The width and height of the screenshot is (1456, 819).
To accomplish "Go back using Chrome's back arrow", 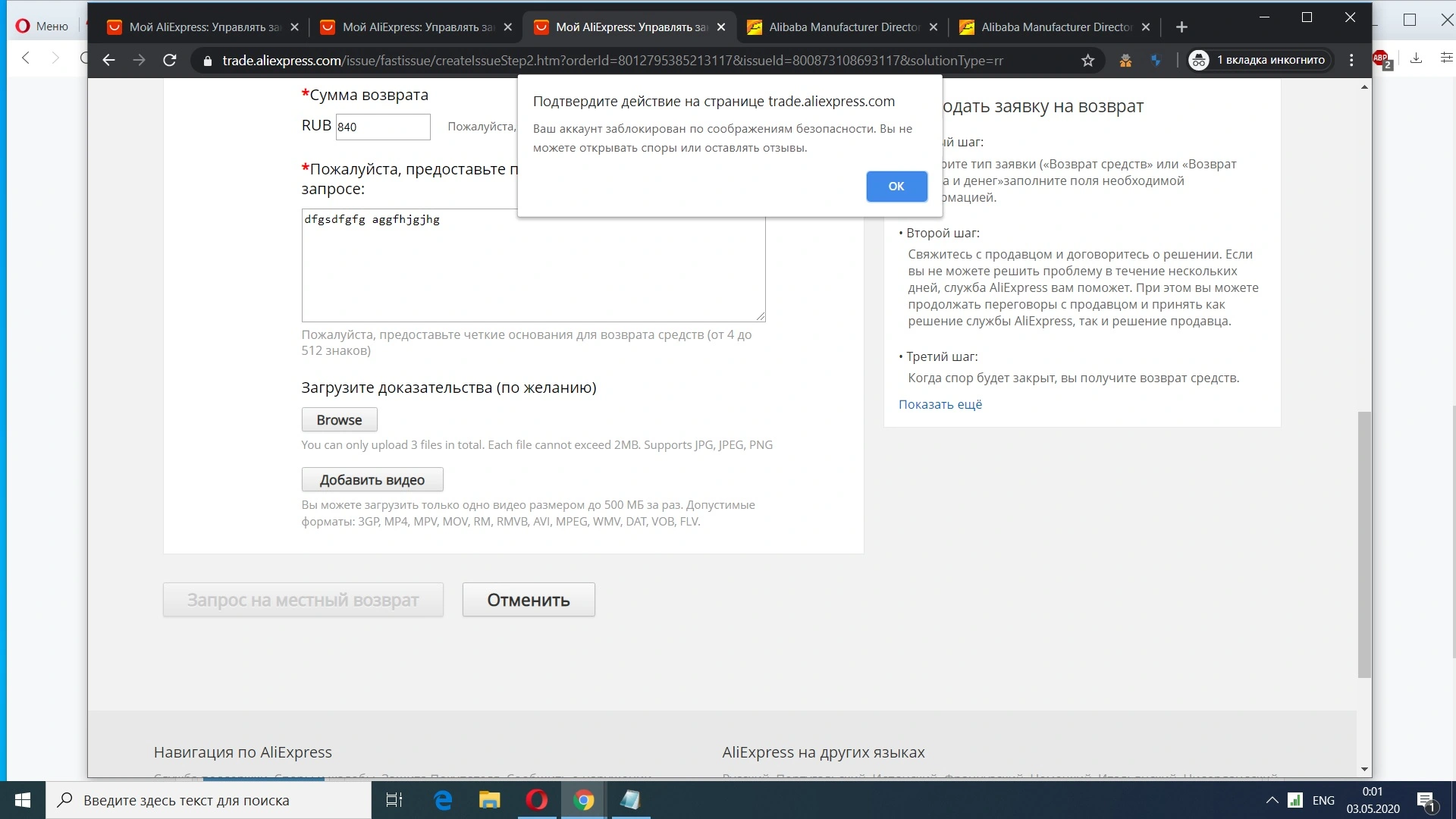I will [109, 60].
